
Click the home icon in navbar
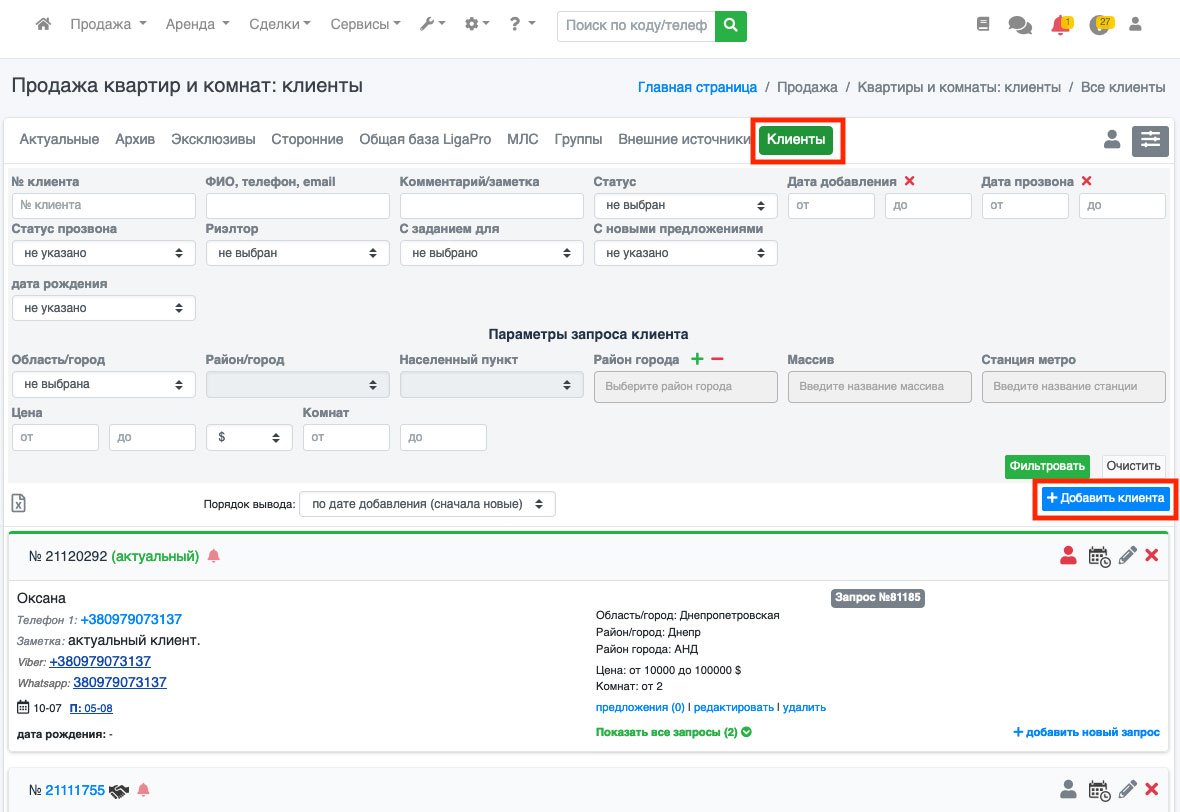pos(43,25)
